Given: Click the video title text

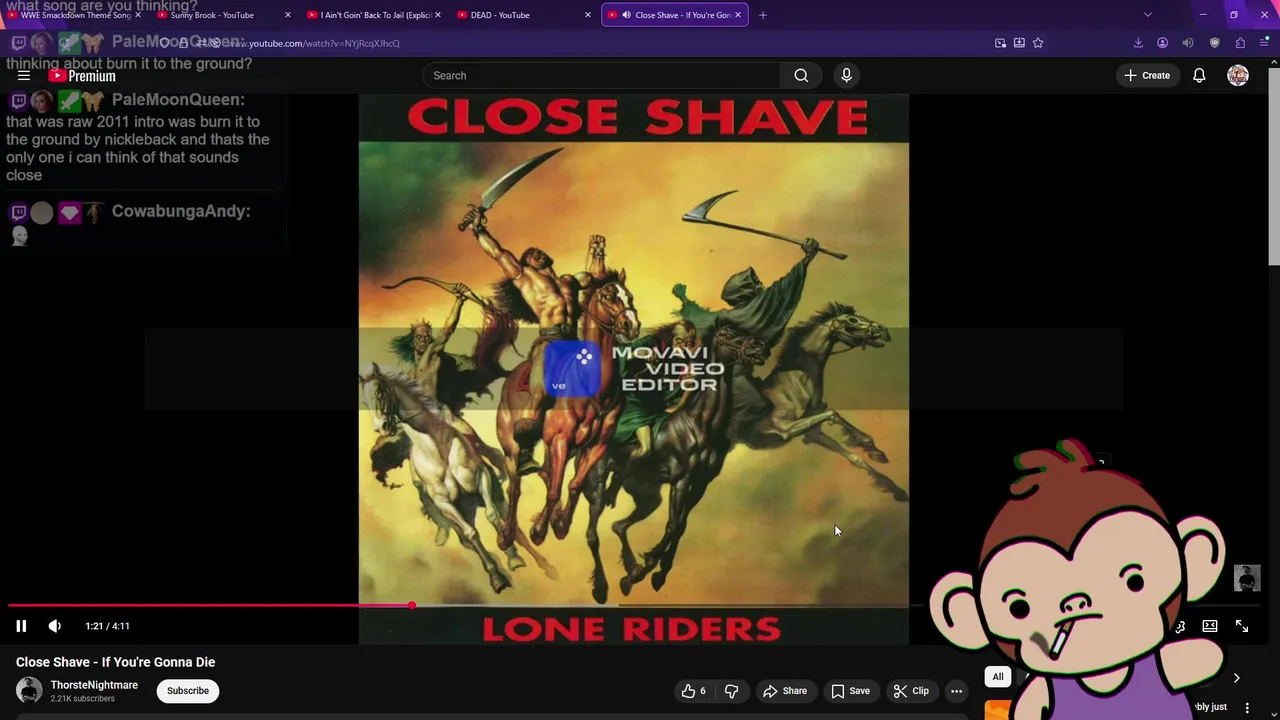Looking at the screenshot, I should [x=115, y=662].
